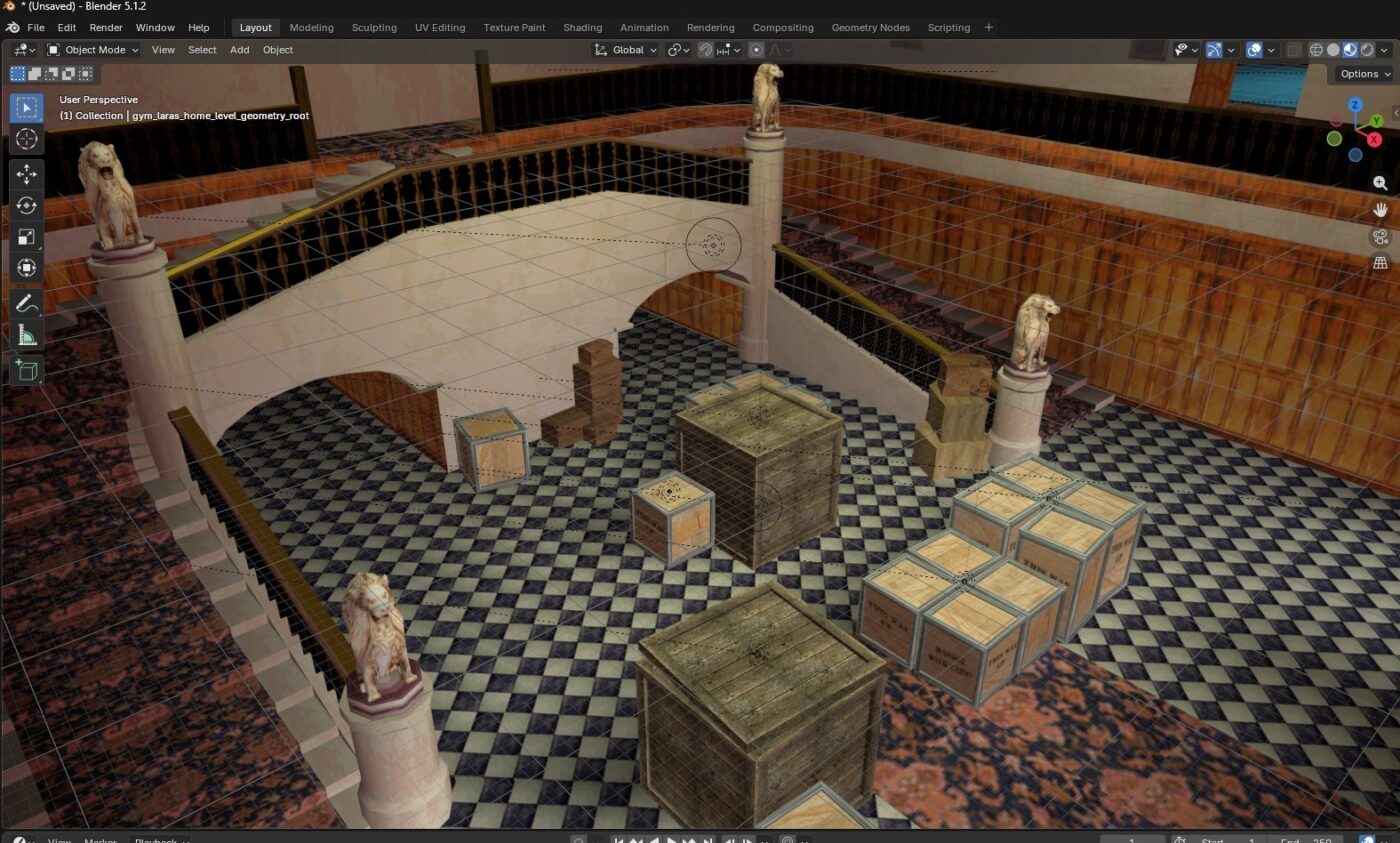
Task: Switch to Rendered viewport shading
Action: (1367, 50)
